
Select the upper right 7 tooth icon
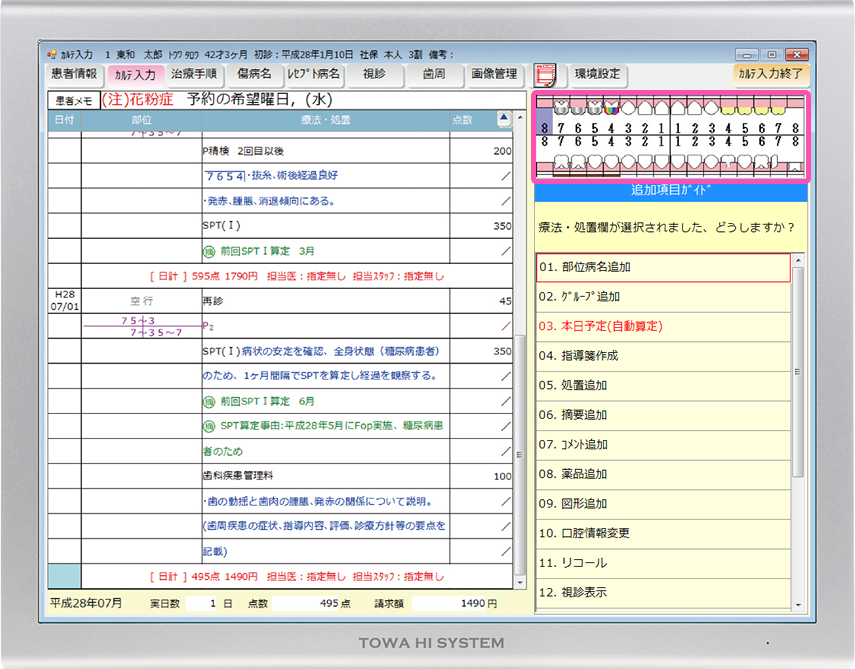pos(562,109)
